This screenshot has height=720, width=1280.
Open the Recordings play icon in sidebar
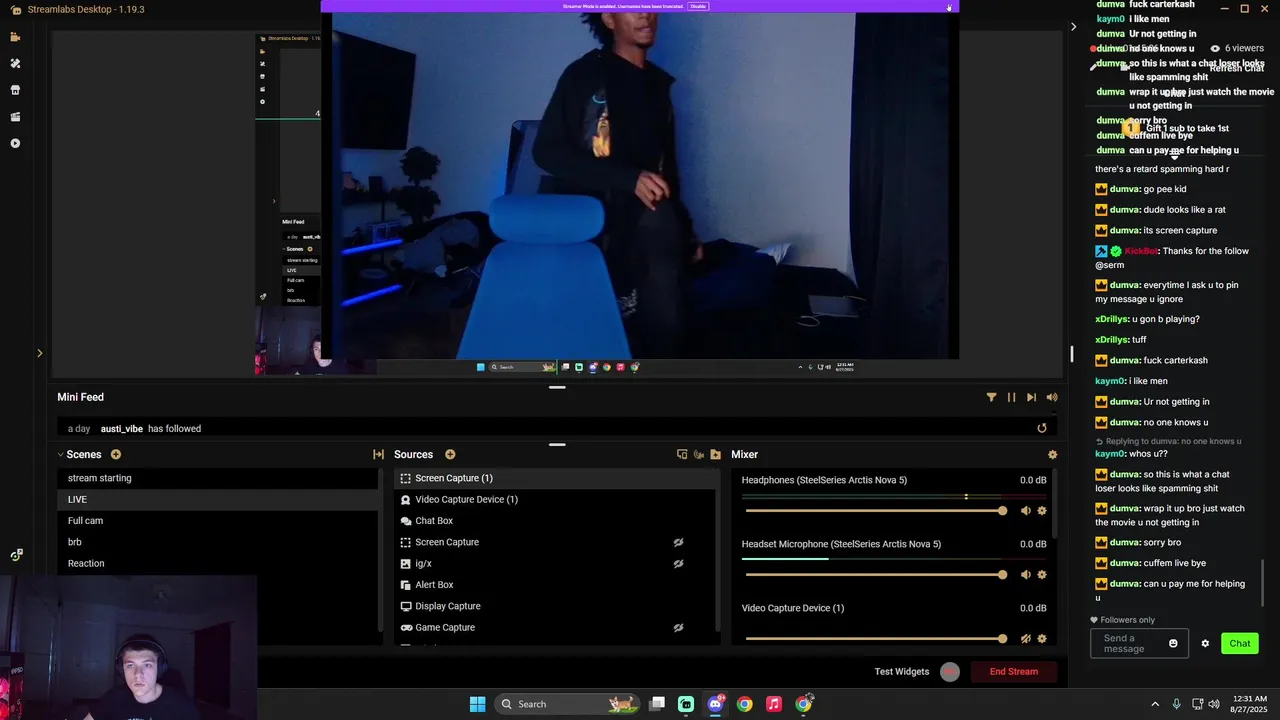[15, 143]
